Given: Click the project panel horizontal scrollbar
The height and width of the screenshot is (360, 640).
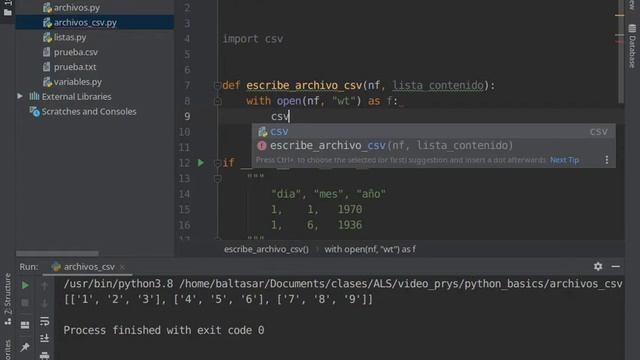Looking at the screenshot, I should 57,253.
